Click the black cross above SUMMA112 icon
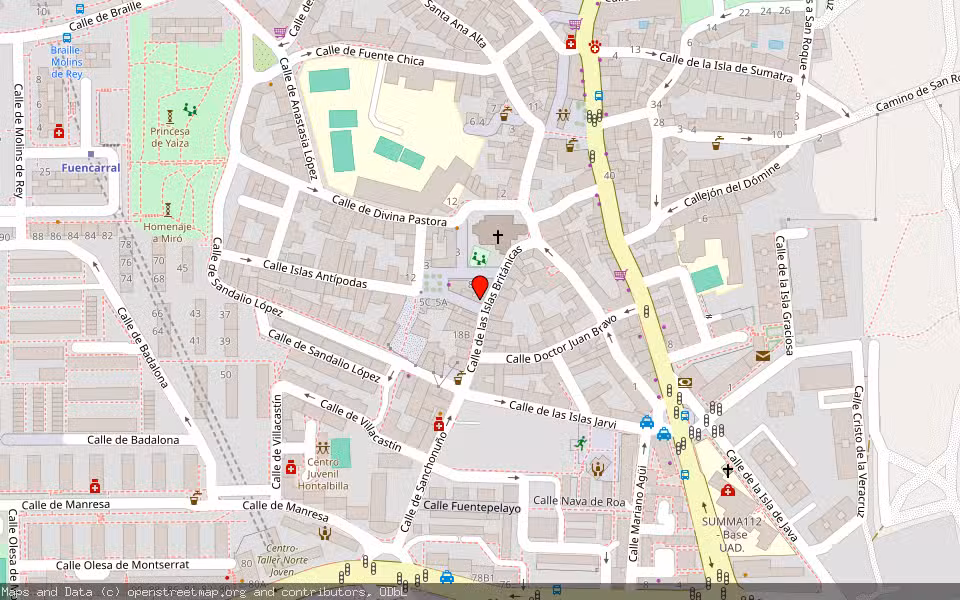 coord(727,470)
